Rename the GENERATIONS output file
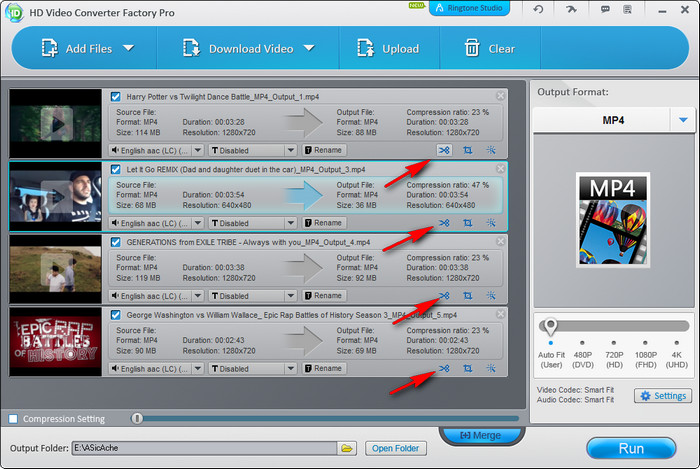Viewport: 700px width, 469px height. click(324, 295)
